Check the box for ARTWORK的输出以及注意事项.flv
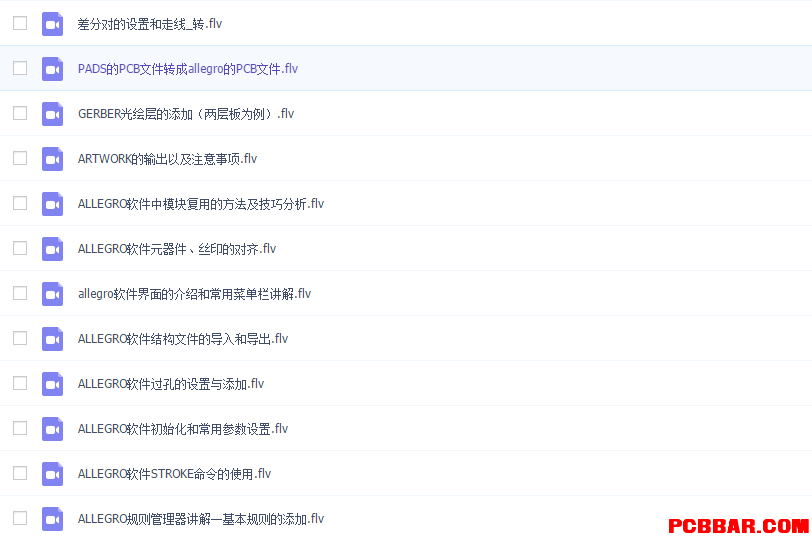The width and height of the screenshot is (812, 539). click(20, 158)
